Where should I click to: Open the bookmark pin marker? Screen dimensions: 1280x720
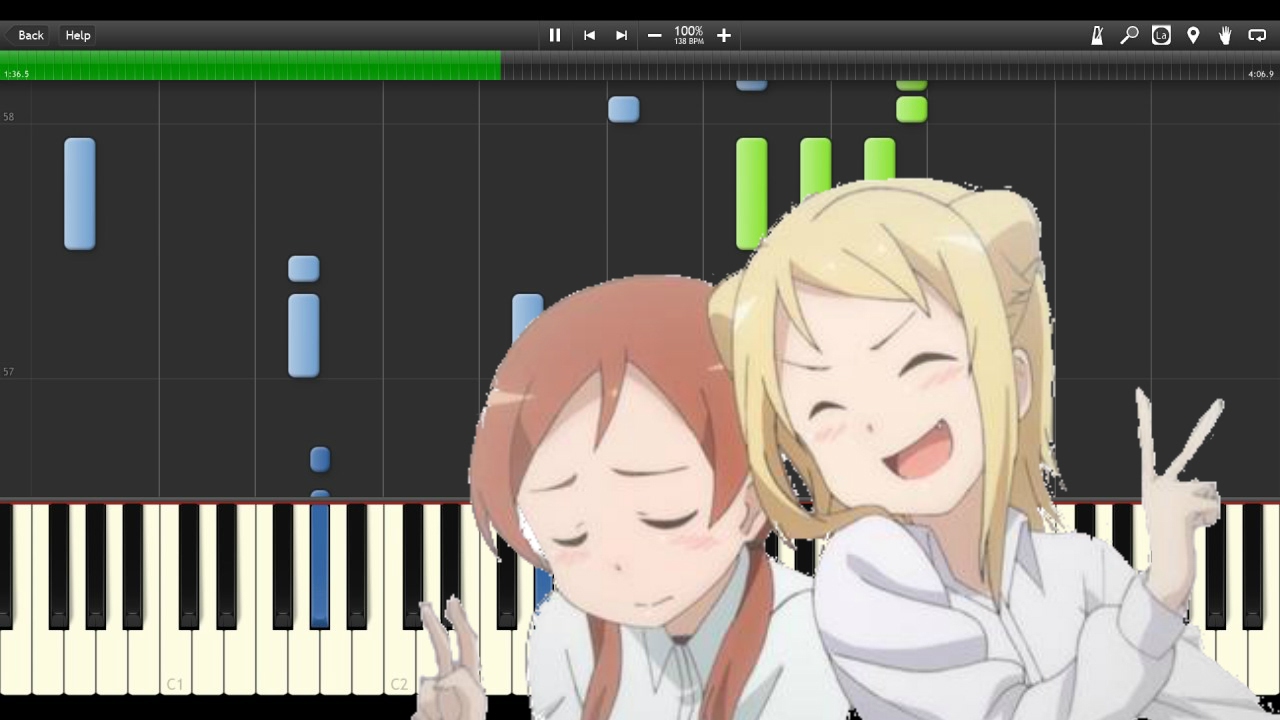click(x=1193, y=35)
